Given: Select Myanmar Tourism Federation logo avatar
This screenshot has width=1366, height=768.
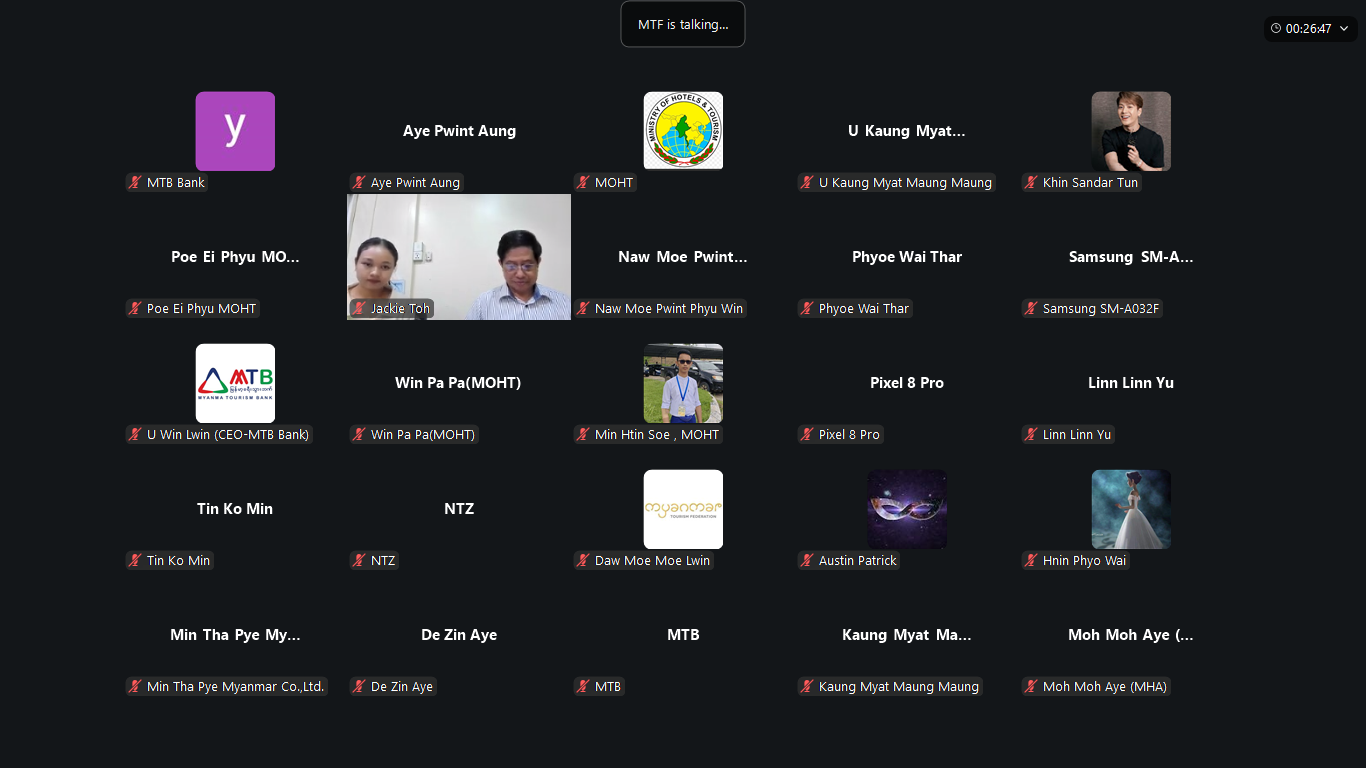Looking at the screenshot, I should pos(683,509).
